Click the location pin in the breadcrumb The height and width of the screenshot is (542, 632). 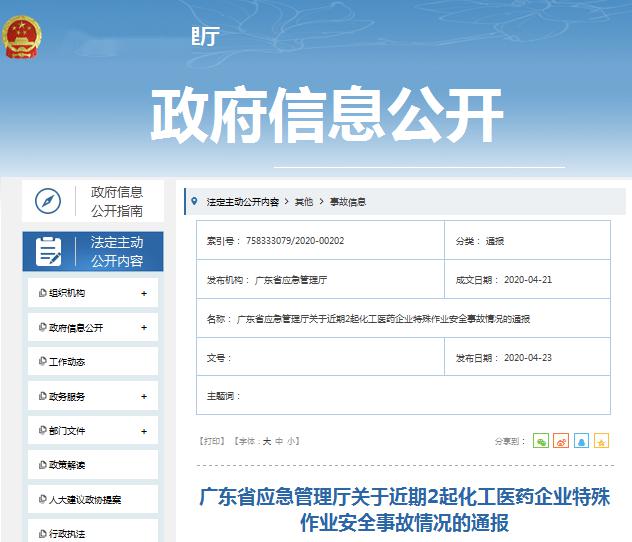194,201
